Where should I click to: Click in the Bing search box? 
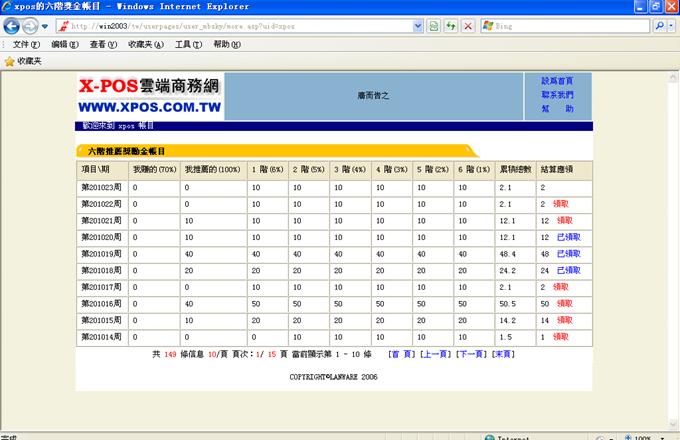pos(570,25)
